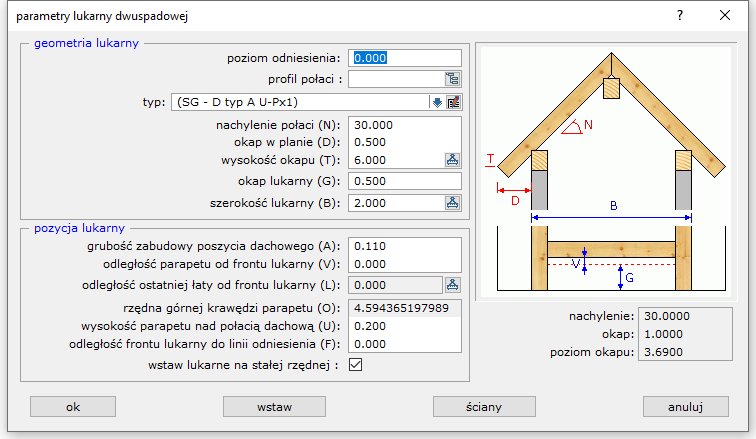Click wysokość parapetu nad połacią (U) field
This screenshot has height=439, width=756.
tap(404, 326)
